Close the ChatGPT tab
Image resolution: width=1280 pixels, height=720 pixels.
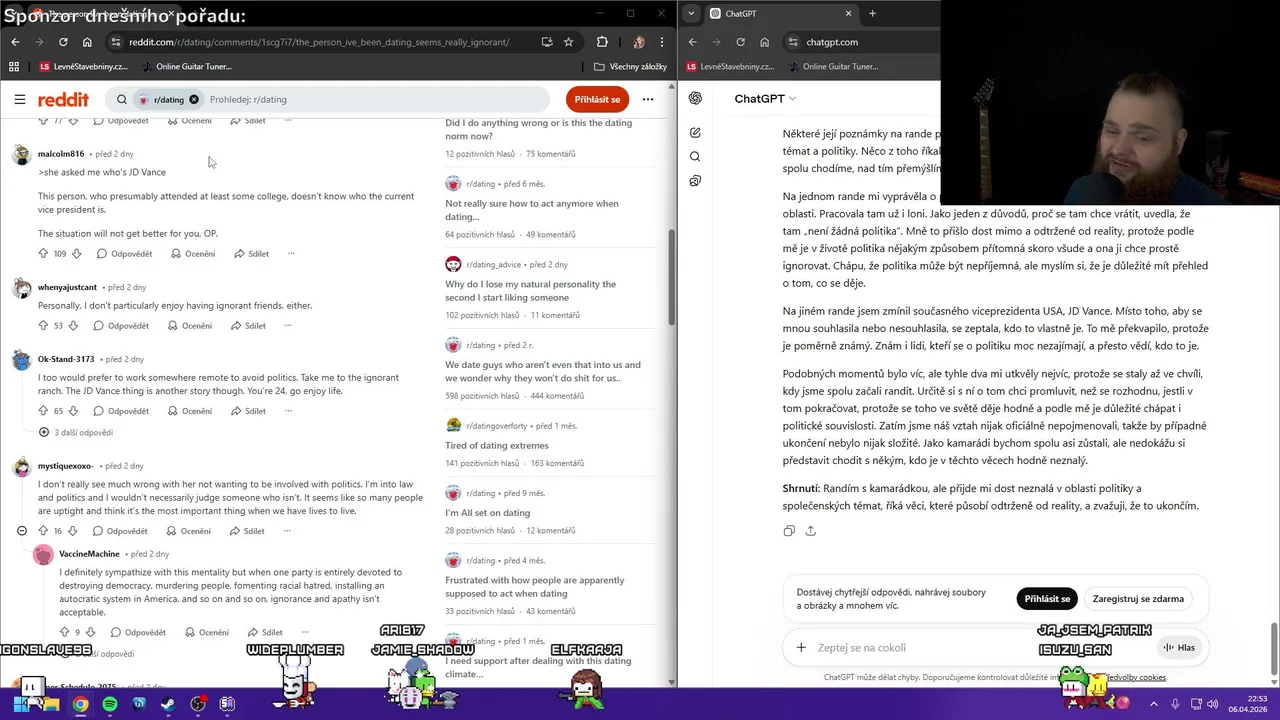848,13
